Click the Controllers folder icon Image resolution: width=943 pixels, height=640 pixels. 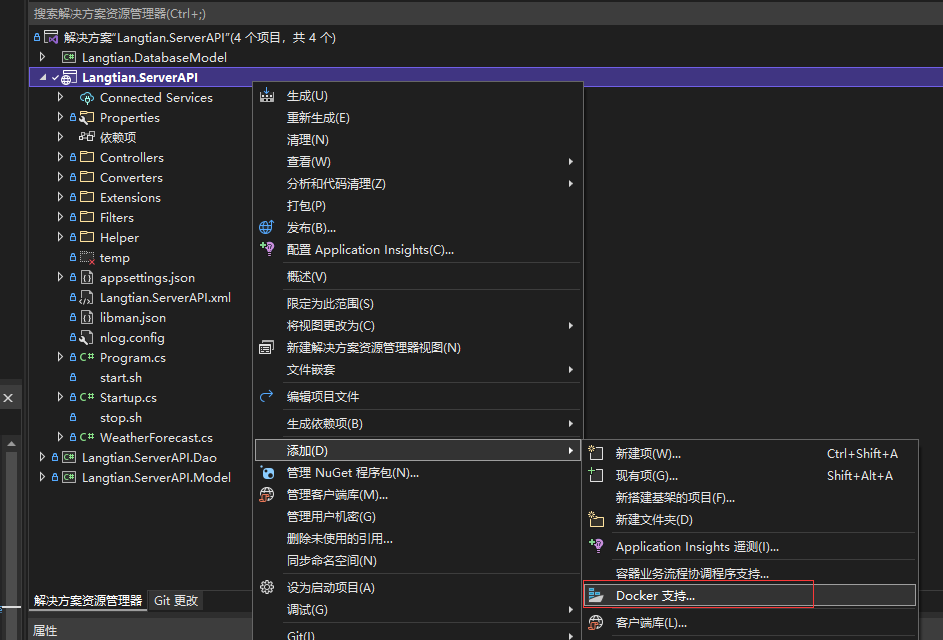click(87, 157)
